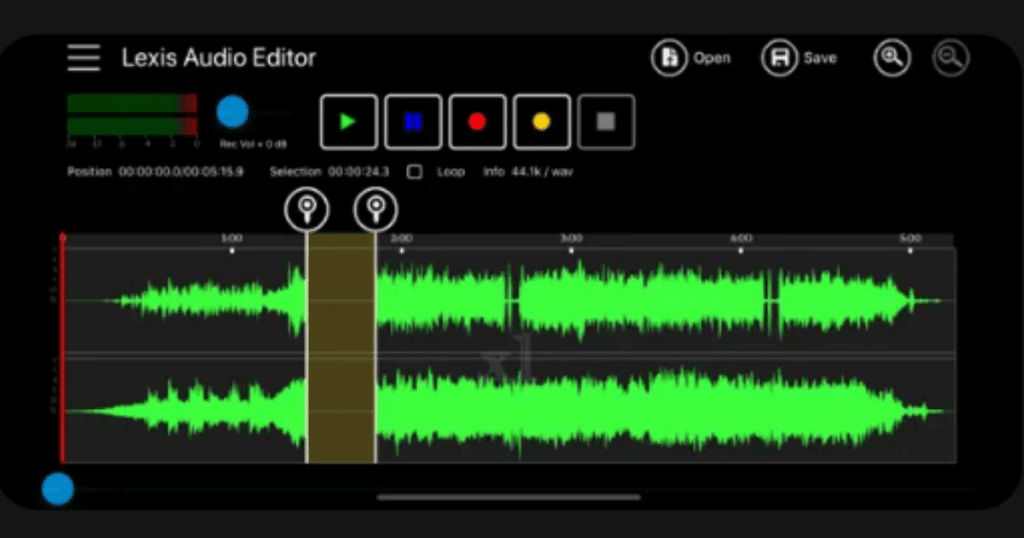1024x538 pixels.
Task: Click the 3:00 mark on timeline ruler
Action: (571, 240)
